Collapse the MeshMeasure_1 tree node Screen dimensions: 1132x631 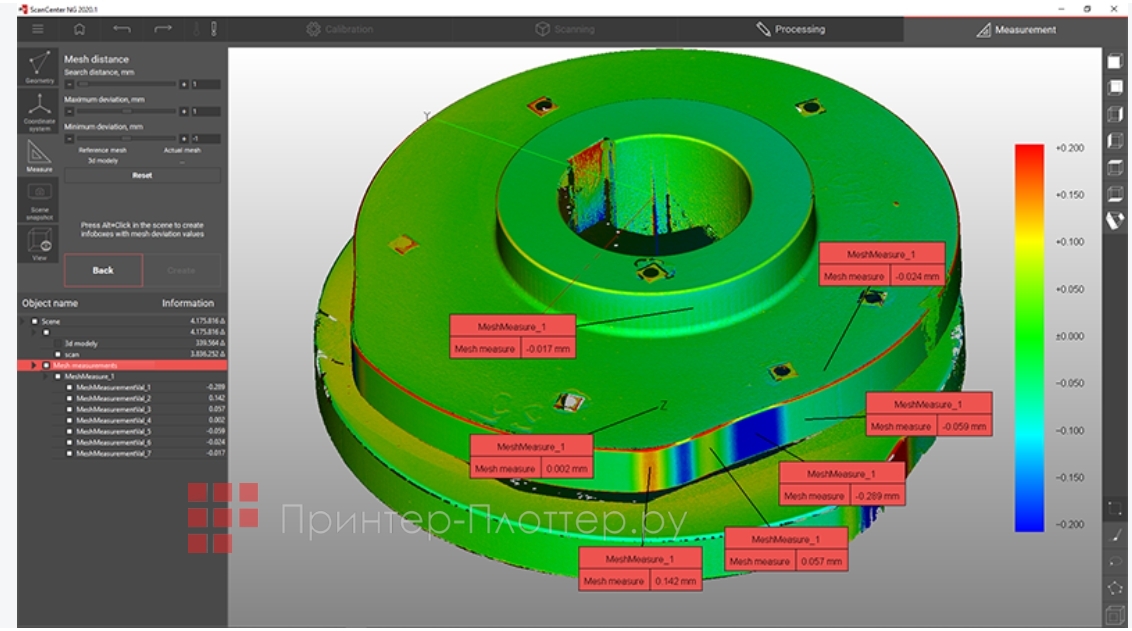(47, 376)
